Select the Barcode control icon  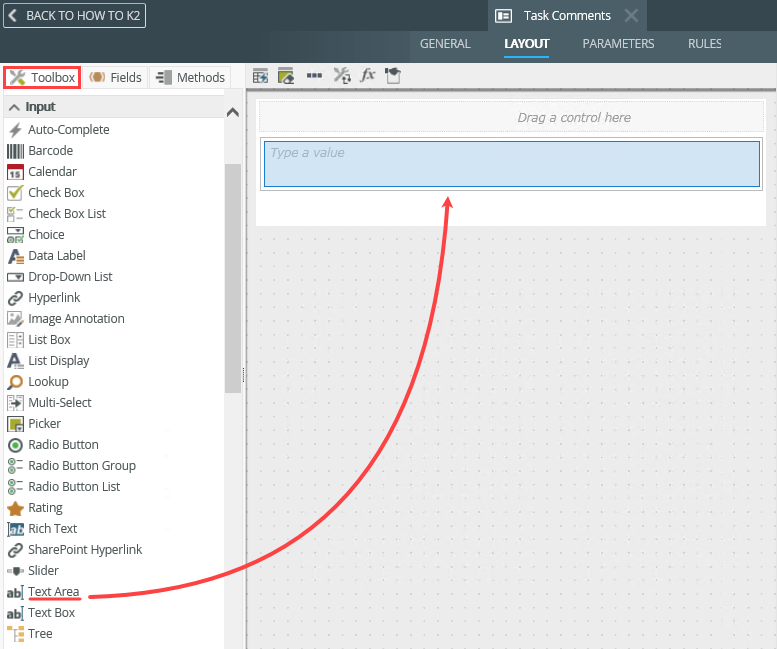[x=15, y=151]
